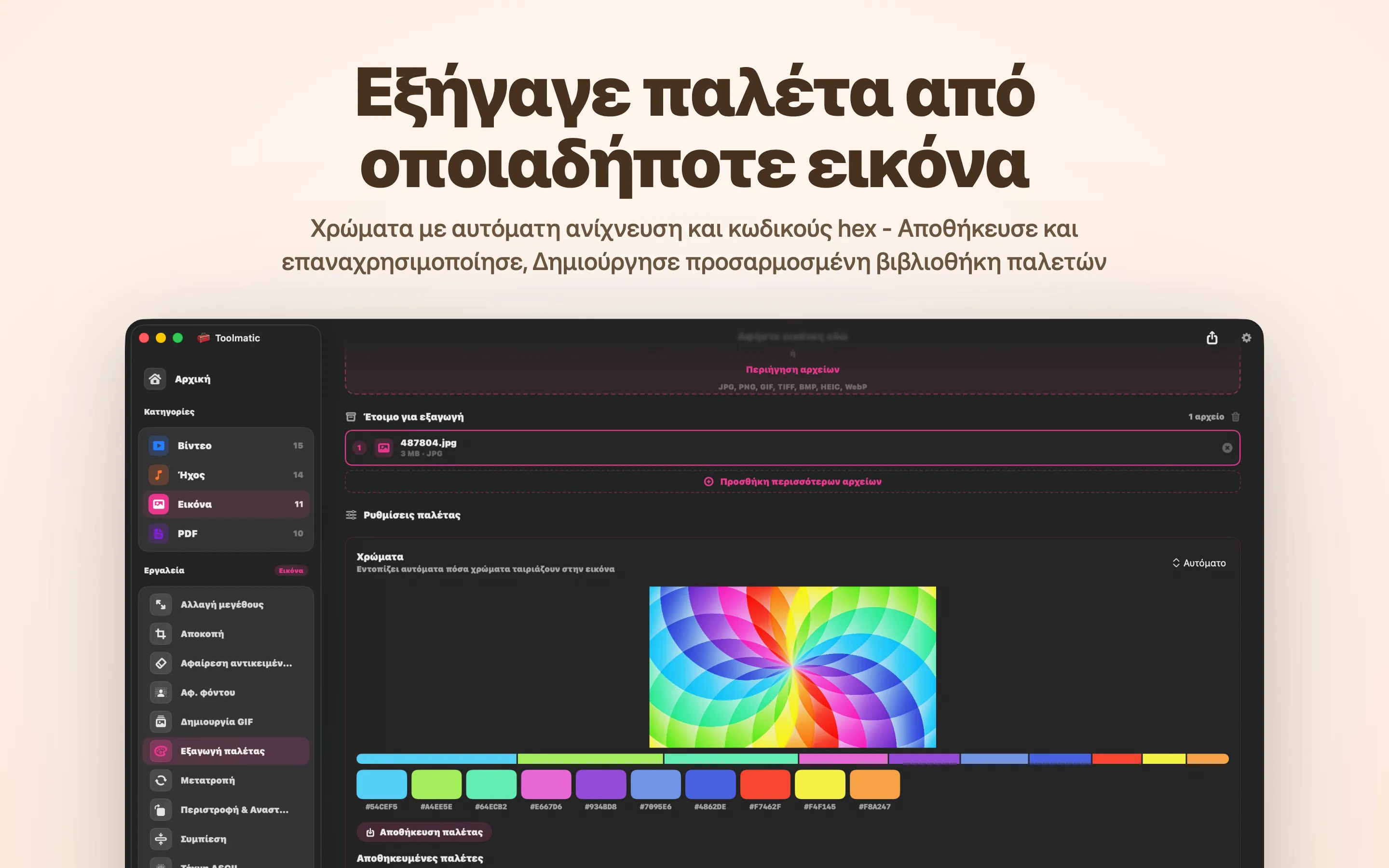This screenshot has height=868, width=1389.
Task: Remove 487804.jpg with its x button
Action: pos(1227,448)
